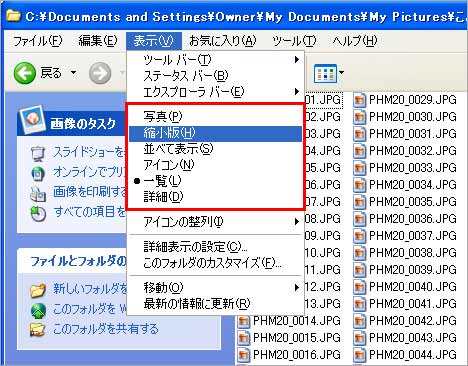This screenshot has height=366, width=468.
Task: Open the ヘルプ(H) menu
Action: point(355,41)
